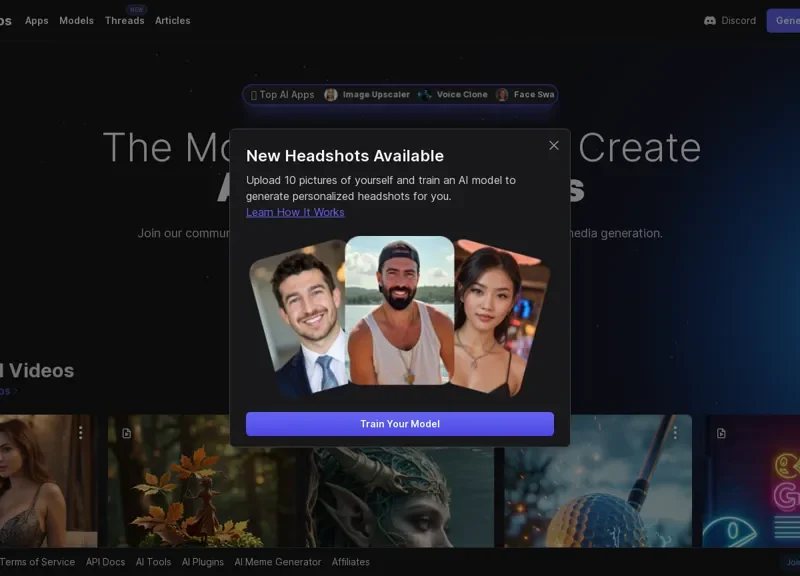Open the AI Meme Generator footer link
Image resolution: width=800 pixels, height=576 pixels.
pos(278,562)
